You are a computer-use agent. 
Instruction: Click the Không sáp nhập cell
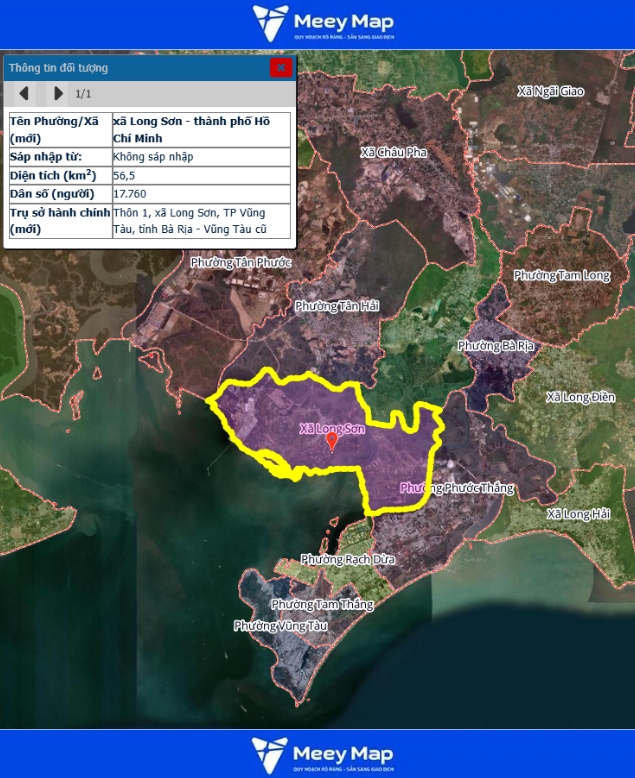tap(153, 157)
